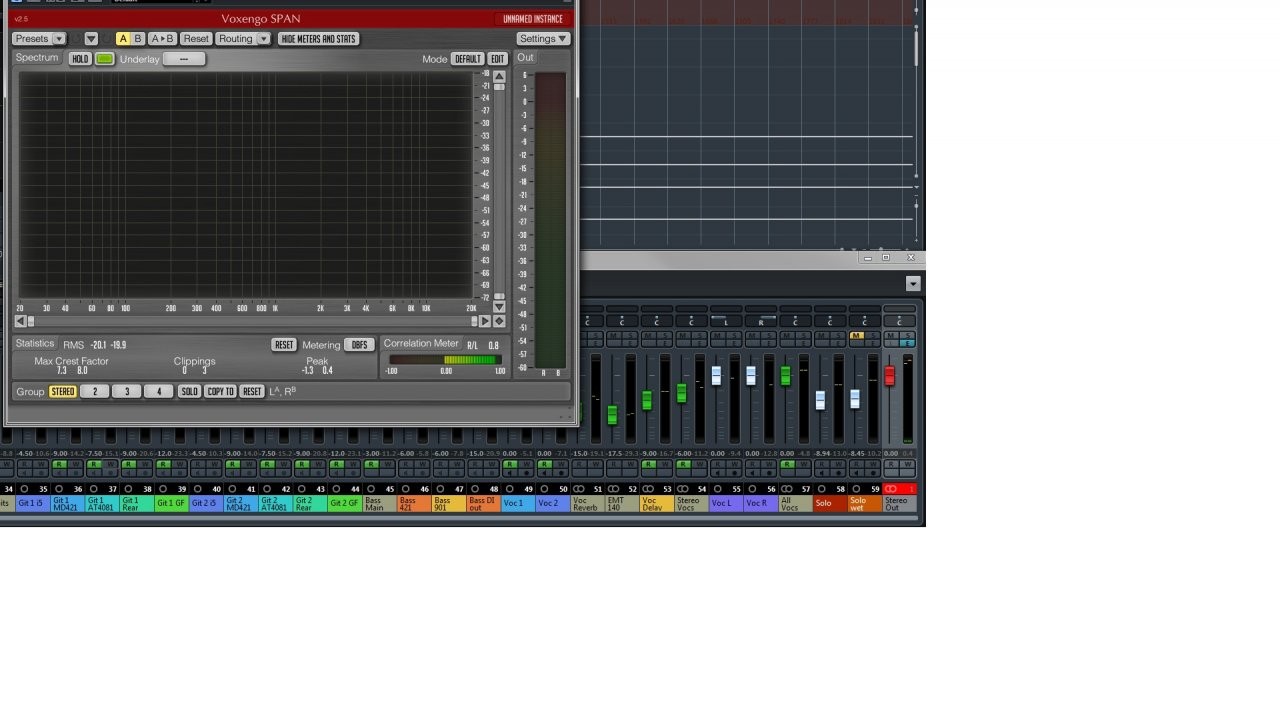Image resolution: width=1280 pixels, height=721 pixels.
Task: Select the Bass DI out channel label
Action: pyautogui.click(x=483, y=503)
